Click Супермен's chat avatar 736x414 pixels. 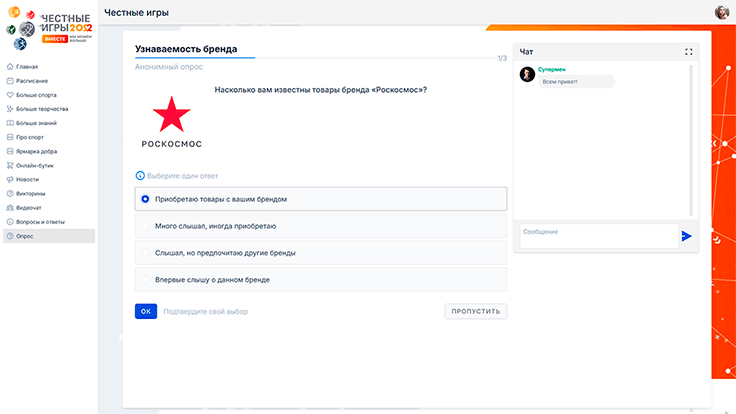point(527,74)
